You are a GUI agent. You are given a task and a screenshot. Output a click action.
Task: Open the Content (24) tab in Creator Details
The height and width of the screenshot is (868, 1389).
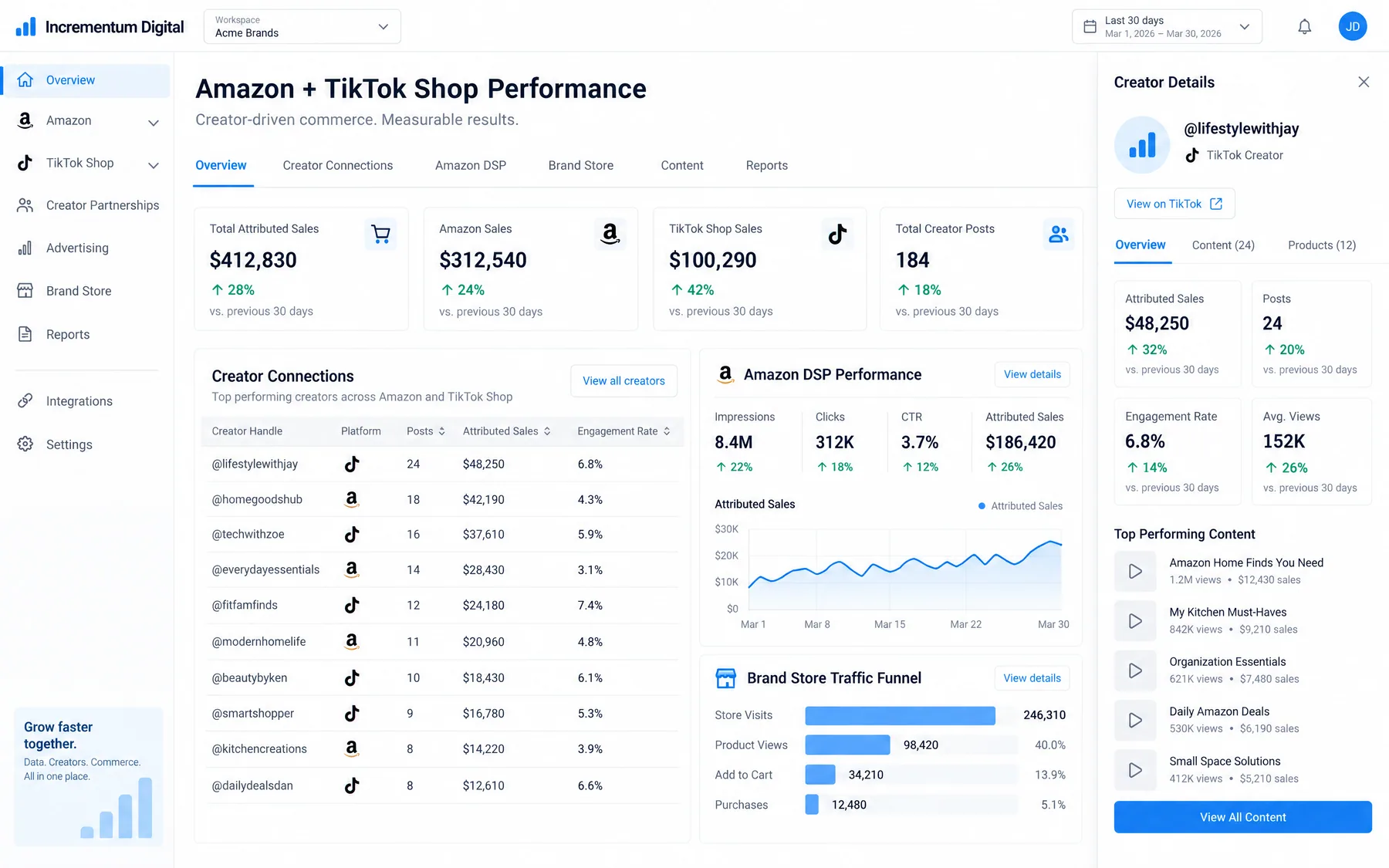click(1223, 245)
